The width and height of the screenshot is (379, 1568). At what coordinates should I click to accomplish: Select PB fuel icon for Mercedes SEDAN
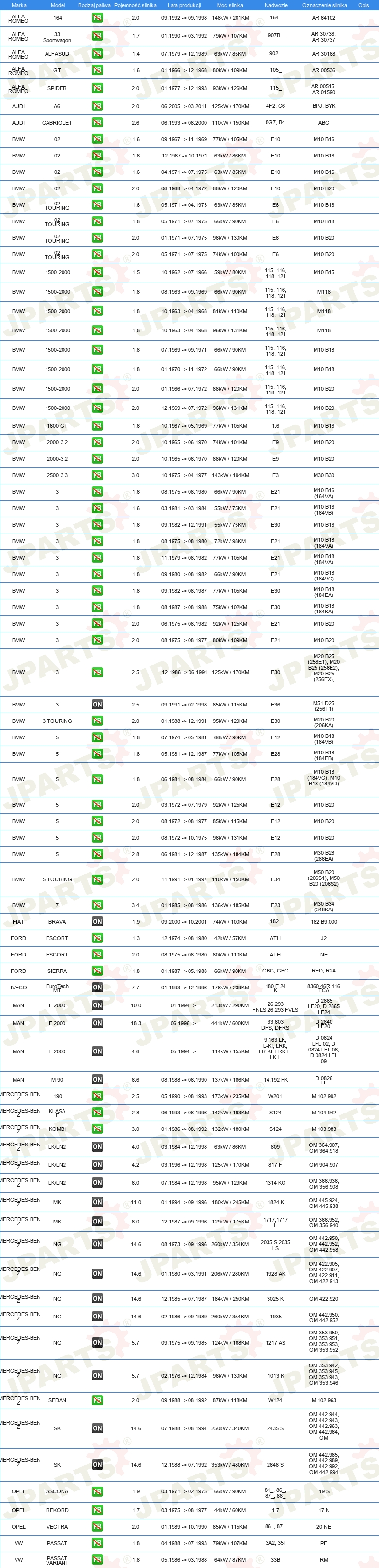(x=97, y=1401)
